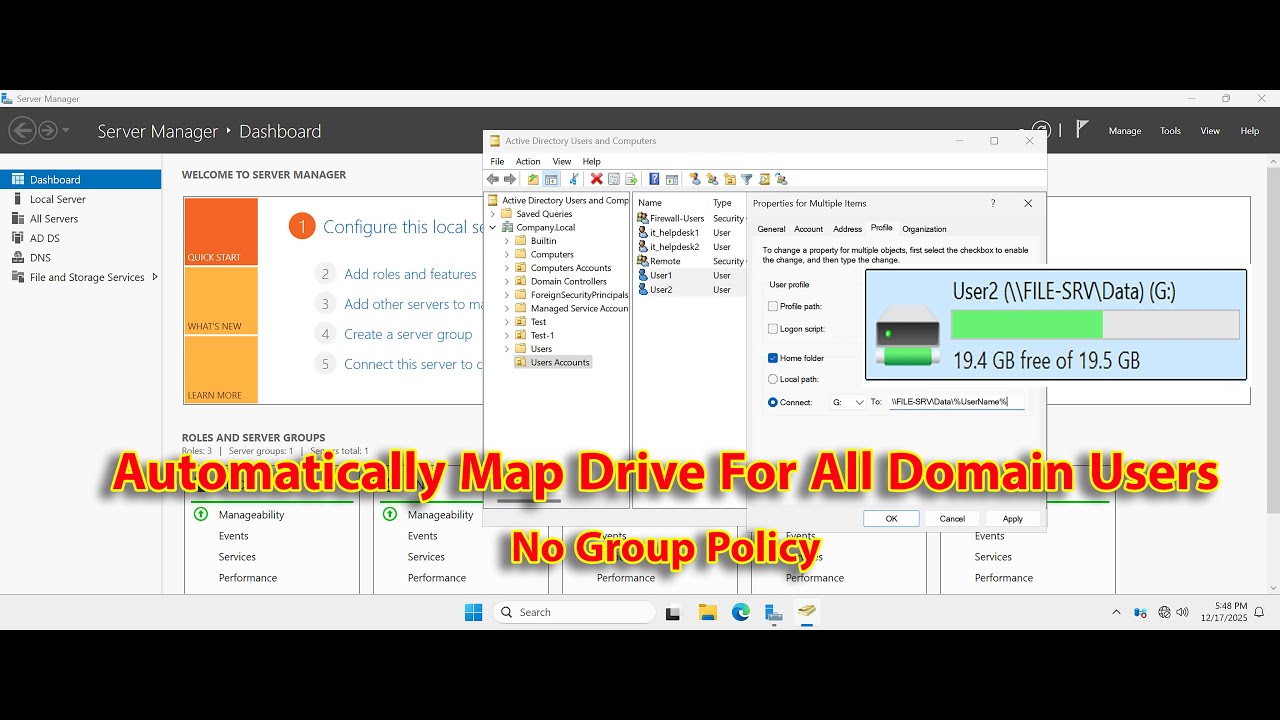Click Cancel in Properties dialog

[x=952, y=518]
